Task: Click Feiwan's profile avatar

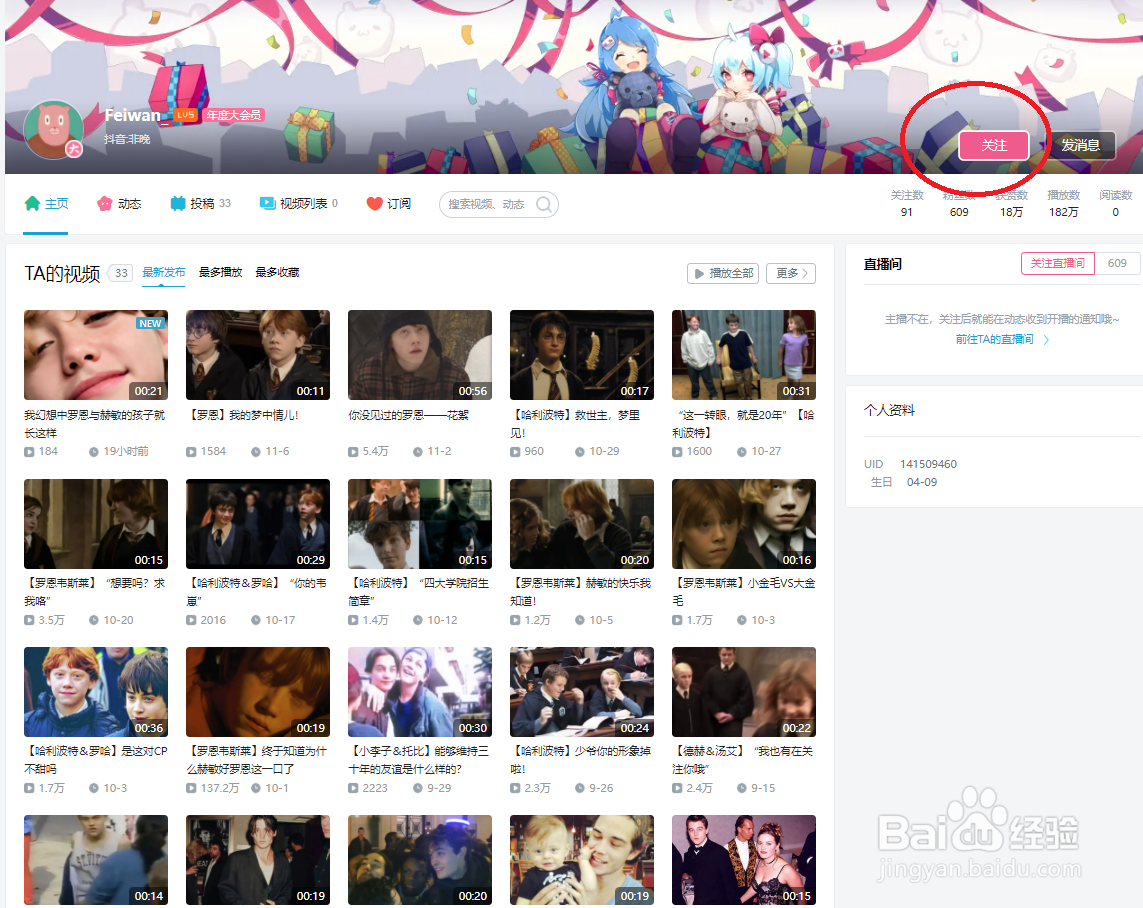Action: click(53, 130)
